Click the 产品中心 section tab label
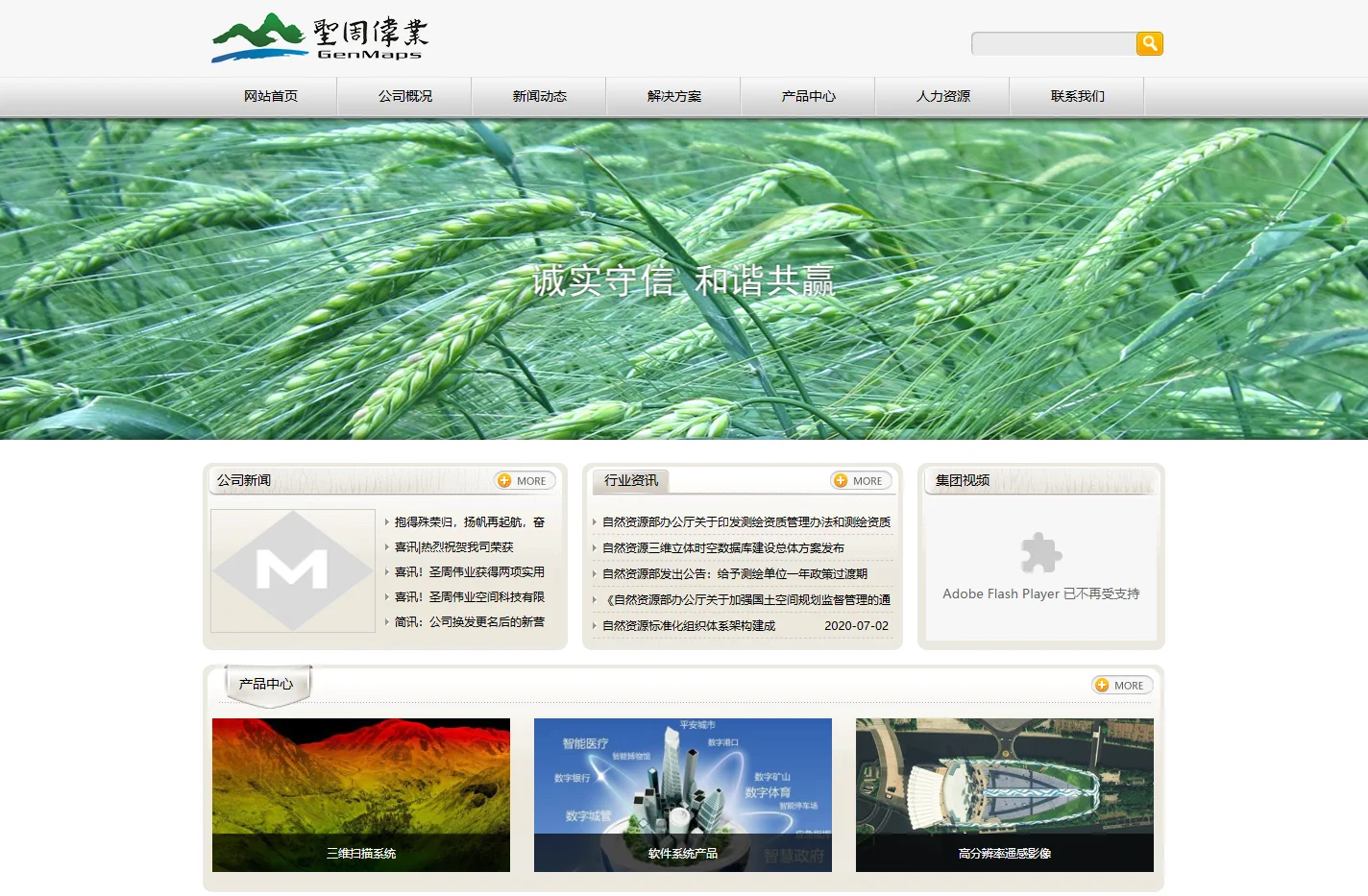 tap(266, 684)
